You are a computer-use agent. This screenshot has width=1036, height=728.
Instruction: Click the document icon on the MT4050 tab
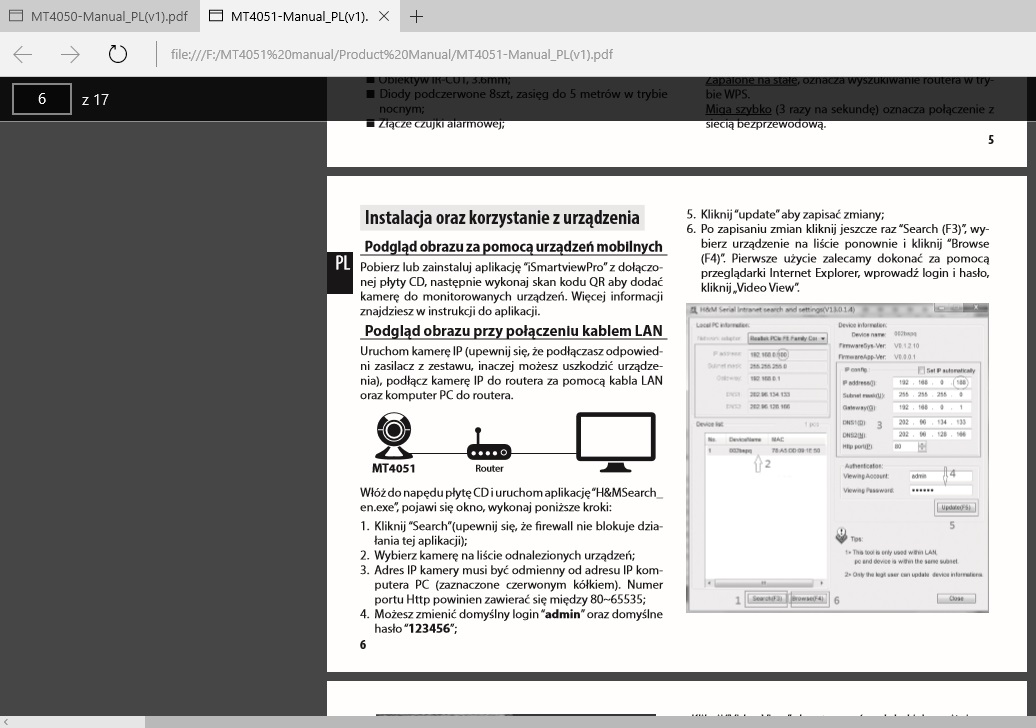[15, 16]
